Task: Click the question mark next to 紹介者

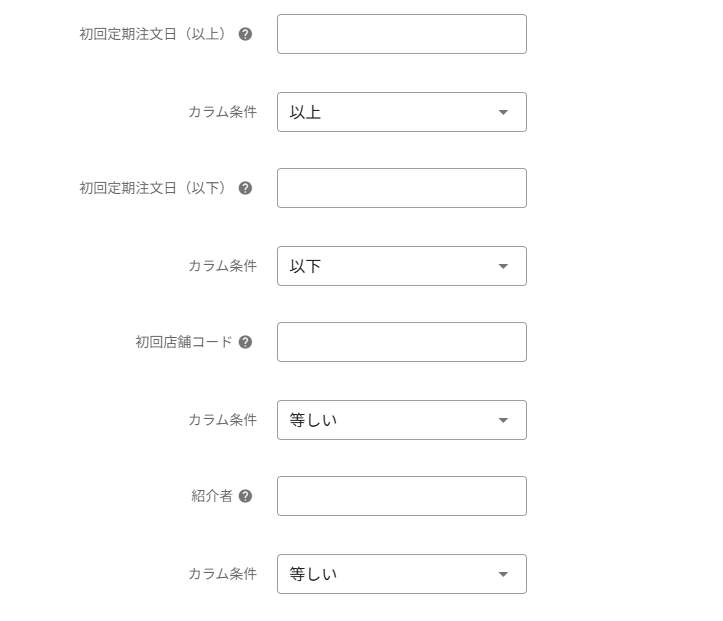Action: (x=246, y=496)
